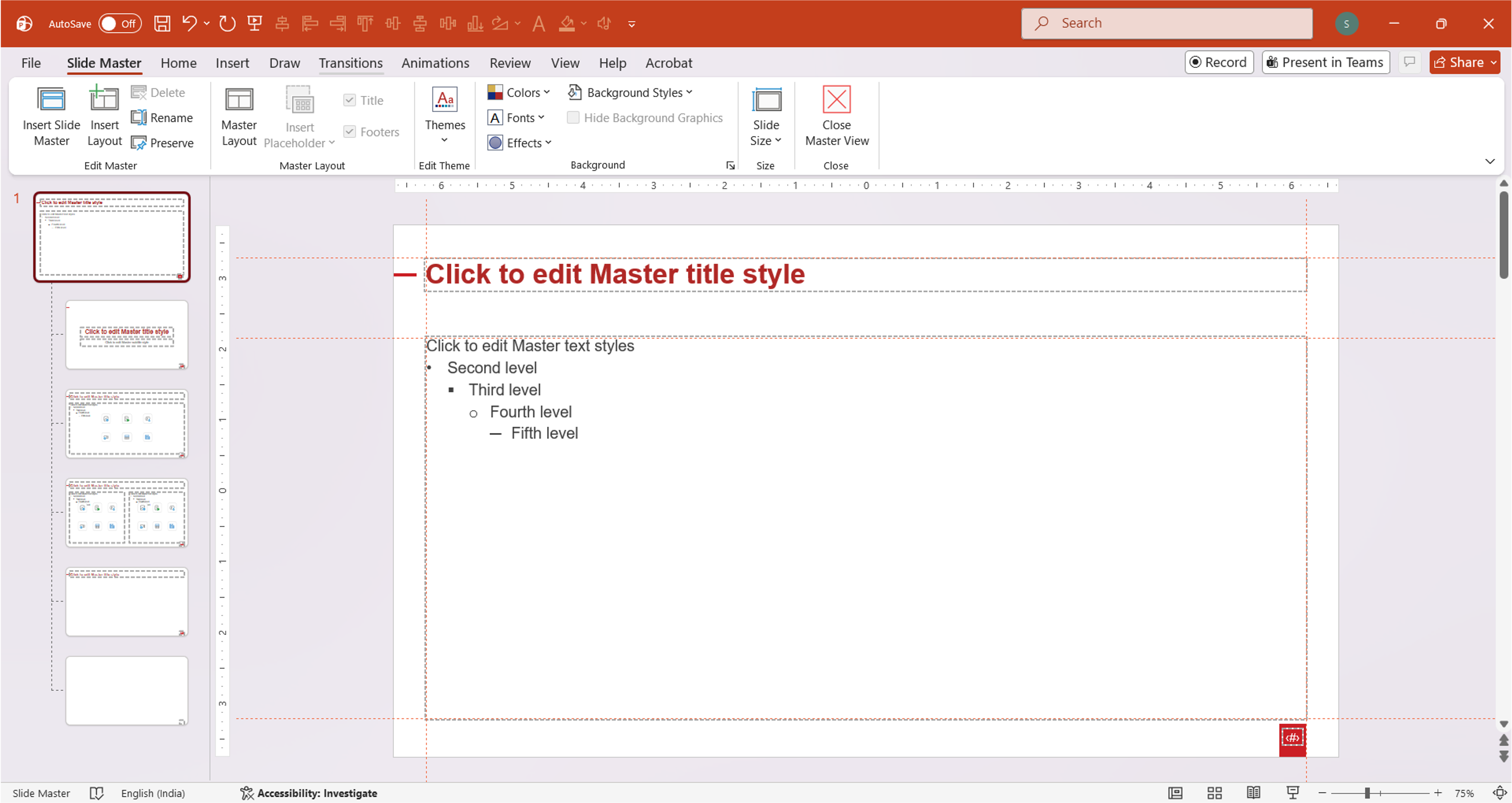Open Reading View from status bar
This screenshot has height=803, width=1512.
1254,792
